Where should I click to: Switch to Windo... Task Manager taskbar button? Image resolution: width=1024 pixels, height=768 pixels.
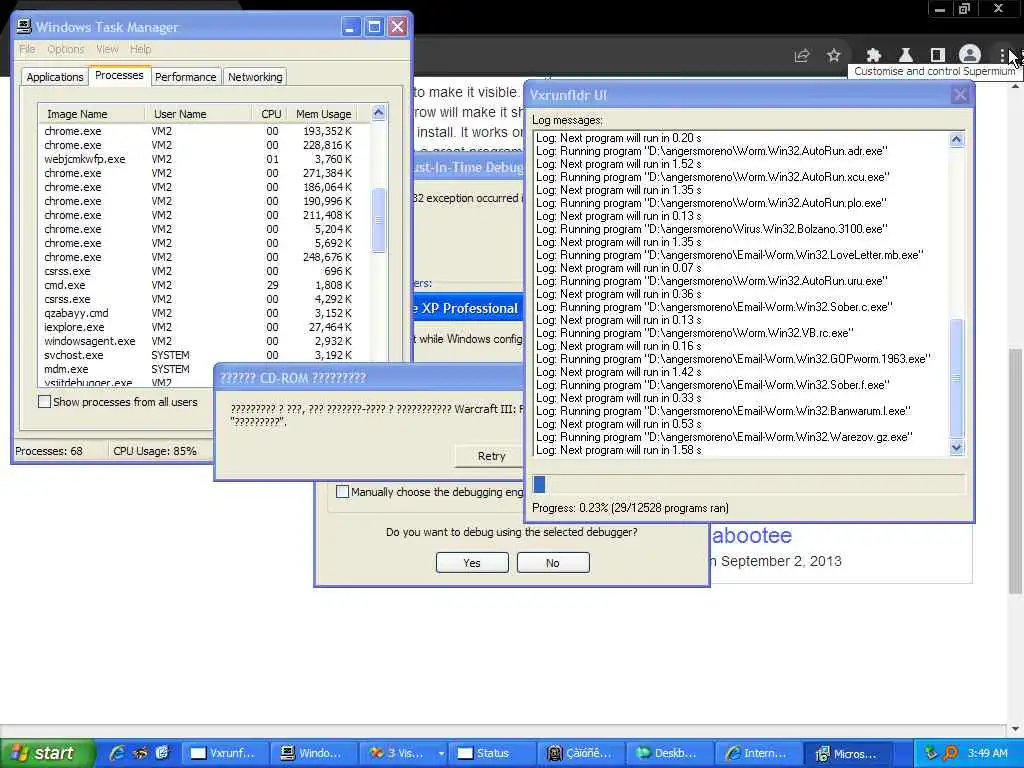coord(314,753)
